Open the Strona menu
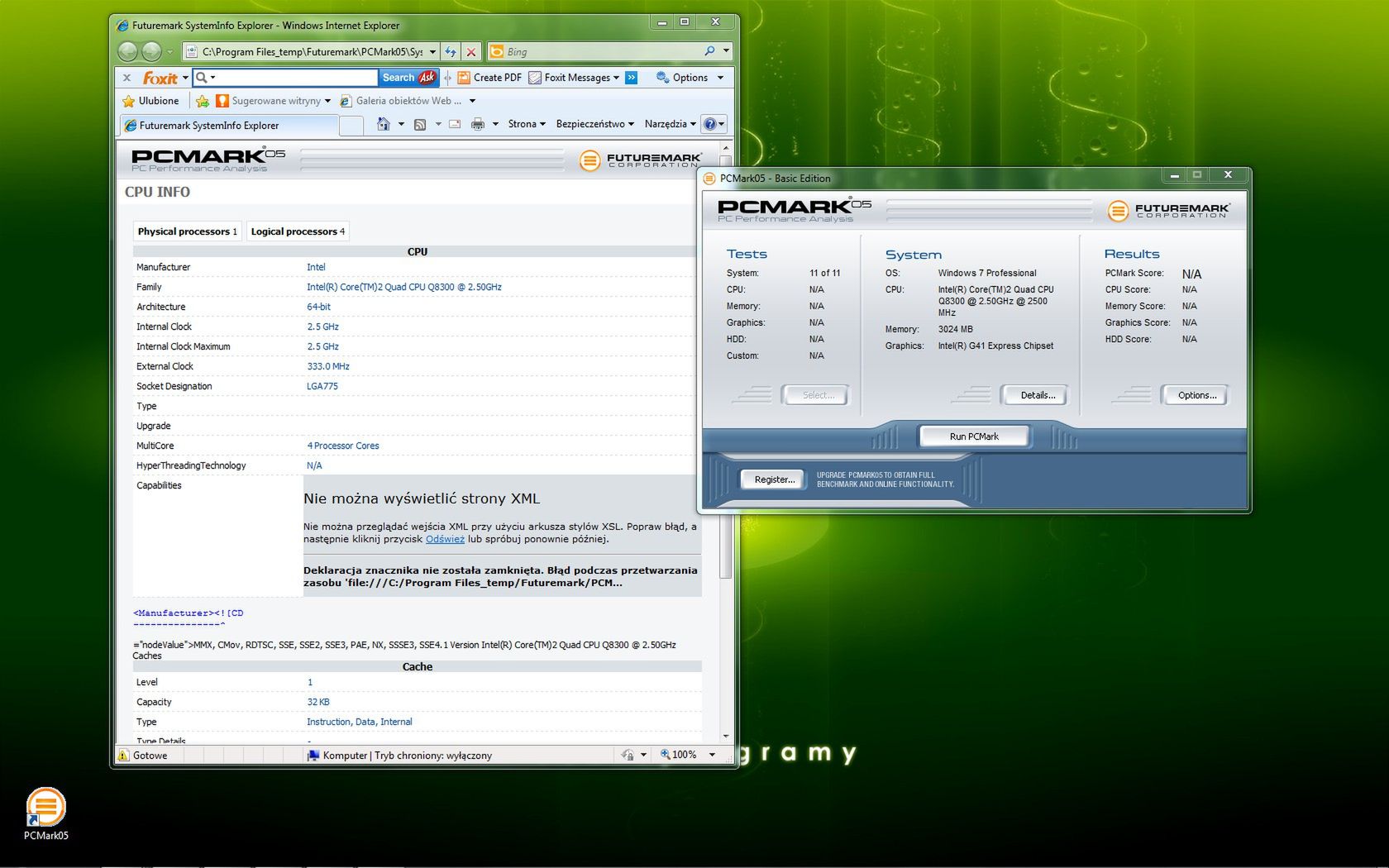The width and height of the screenshot is (1389, 868). click(527, 124)
